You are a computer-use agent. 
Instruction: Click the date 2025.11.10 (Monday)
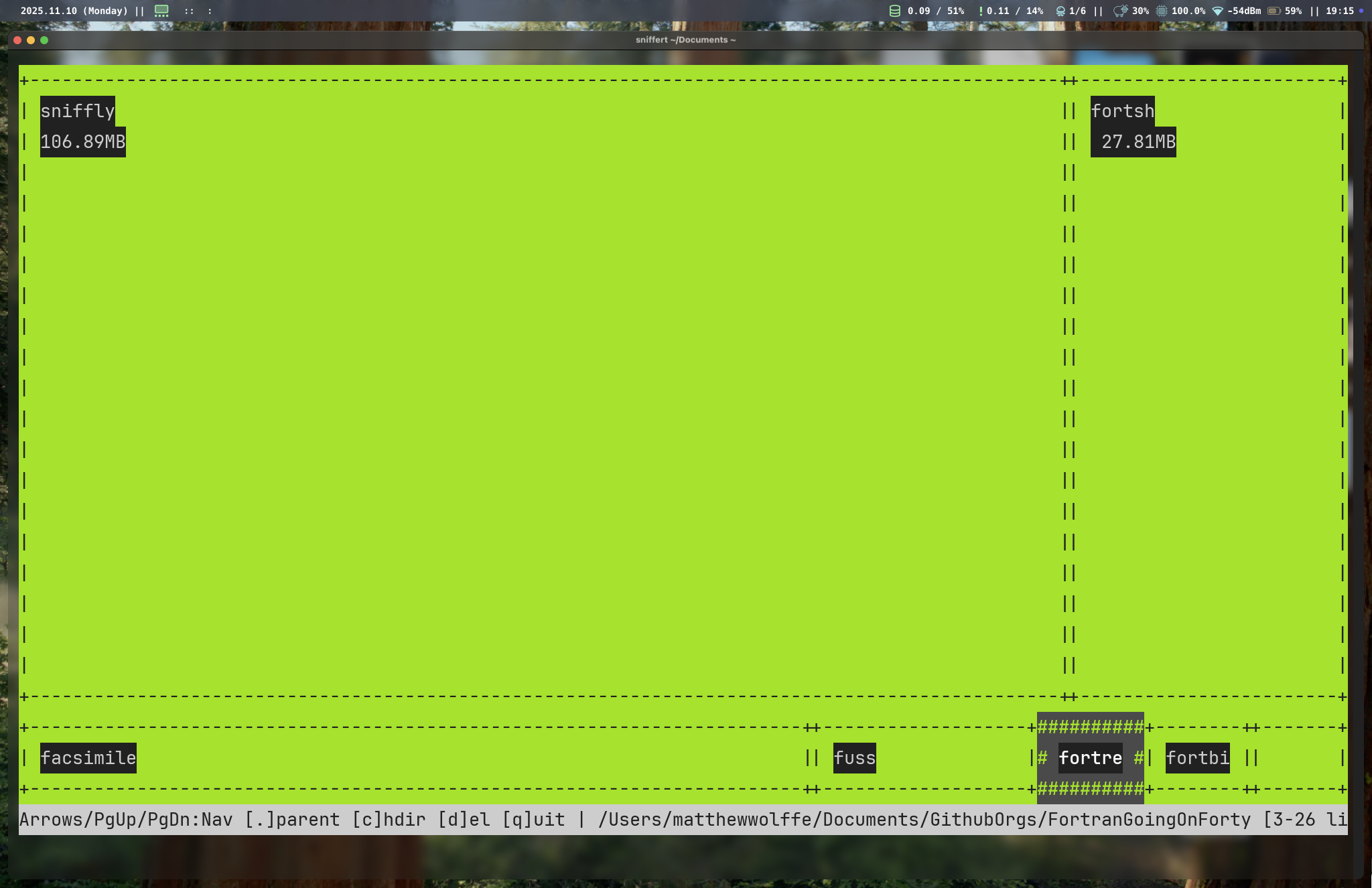click(x=74, y=11)
